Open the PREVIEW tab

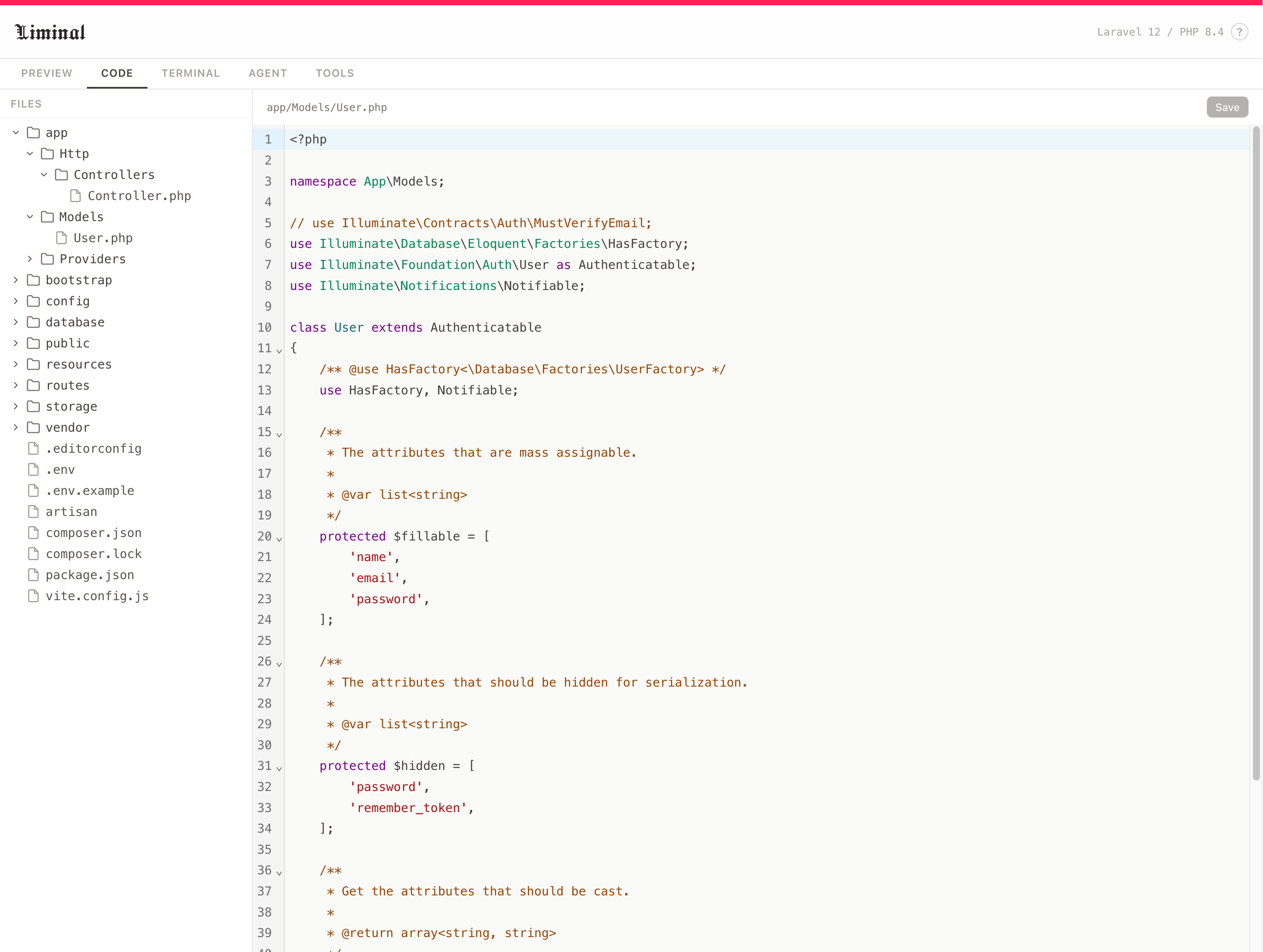(x=47, y=73)
